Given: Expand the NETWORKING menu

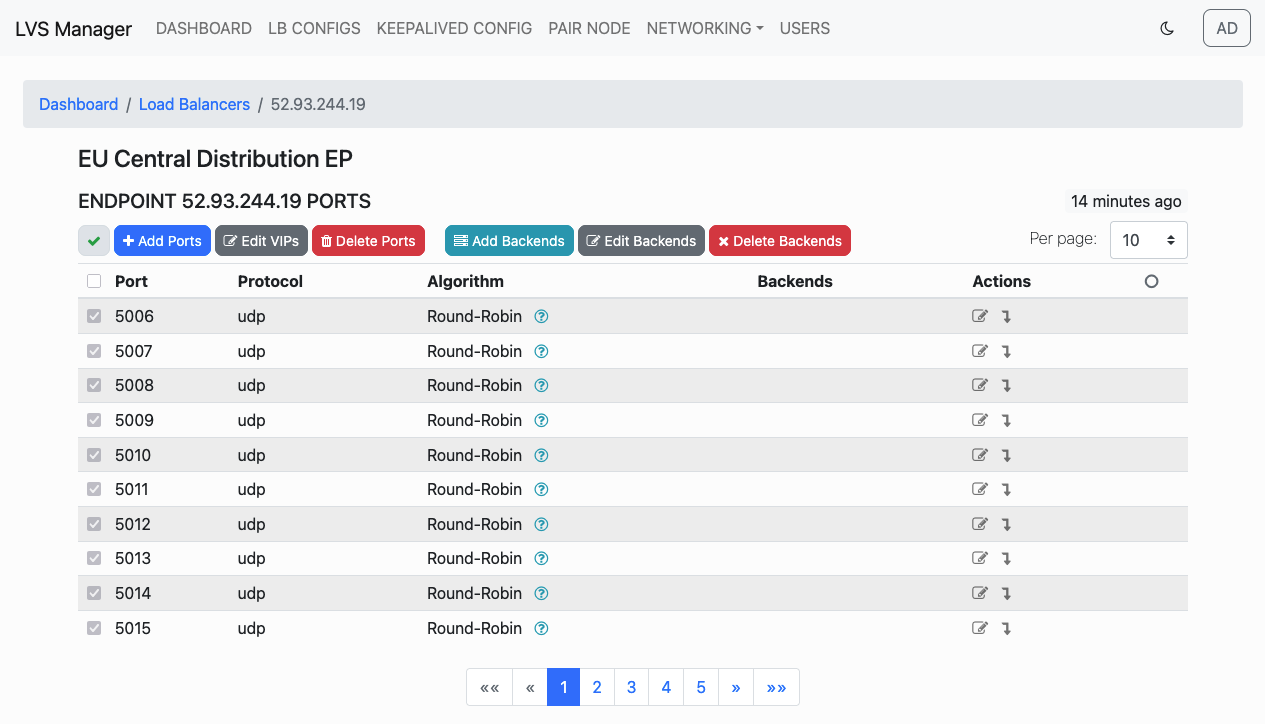Looking at the screenshot, I should click(x=705, y=28).
